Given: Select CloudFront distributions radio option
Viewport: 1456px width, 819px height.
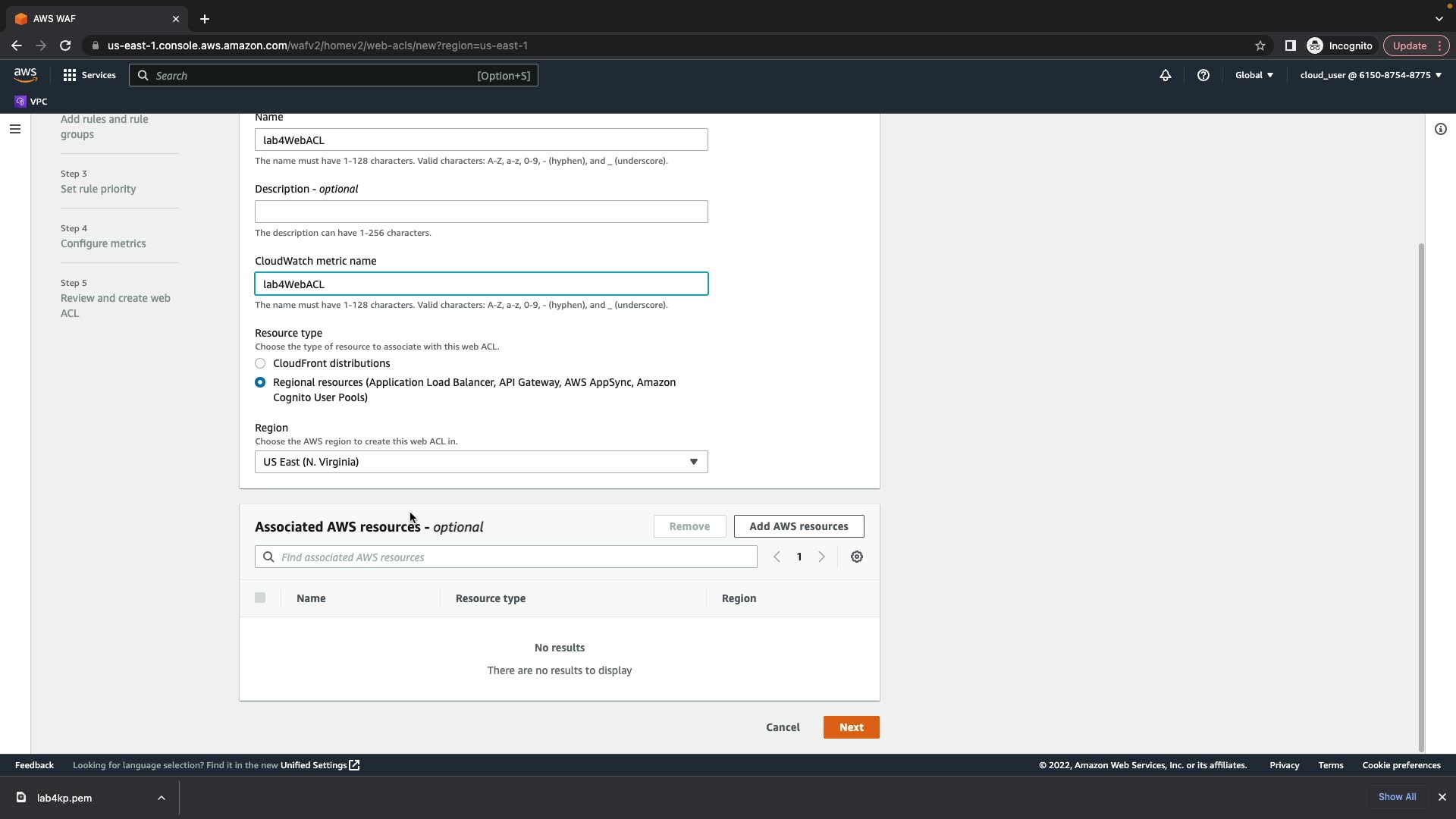Looking at the screenshot, I should (260, 363).
